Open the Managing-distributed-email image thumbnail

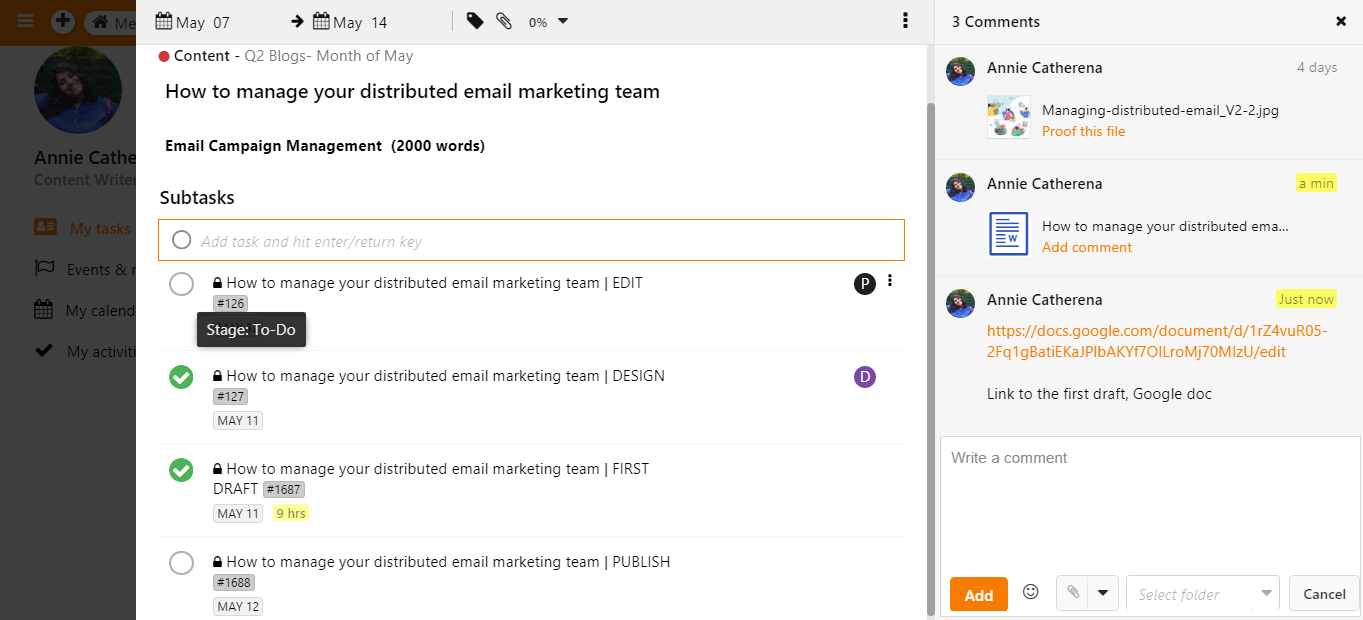tap(1008, 117)
